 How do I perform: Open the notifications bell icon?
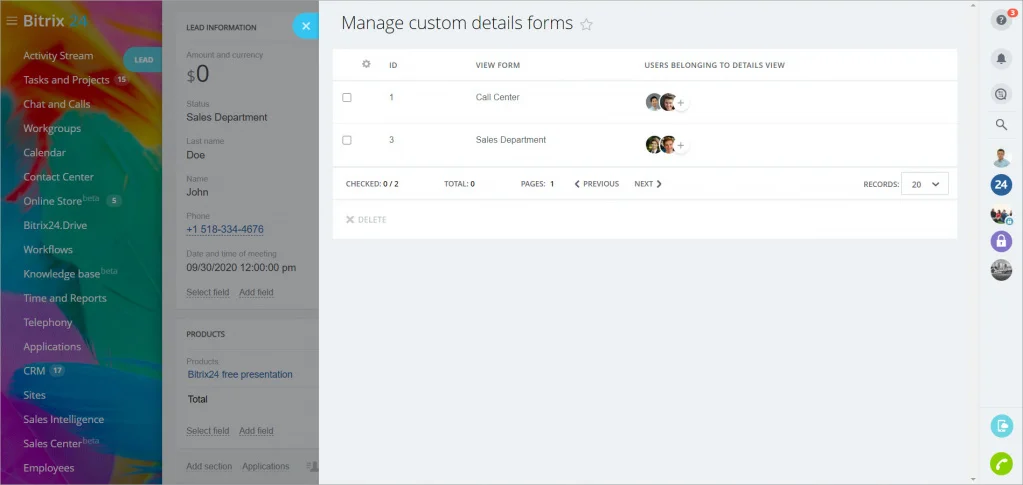[1001, 59]
